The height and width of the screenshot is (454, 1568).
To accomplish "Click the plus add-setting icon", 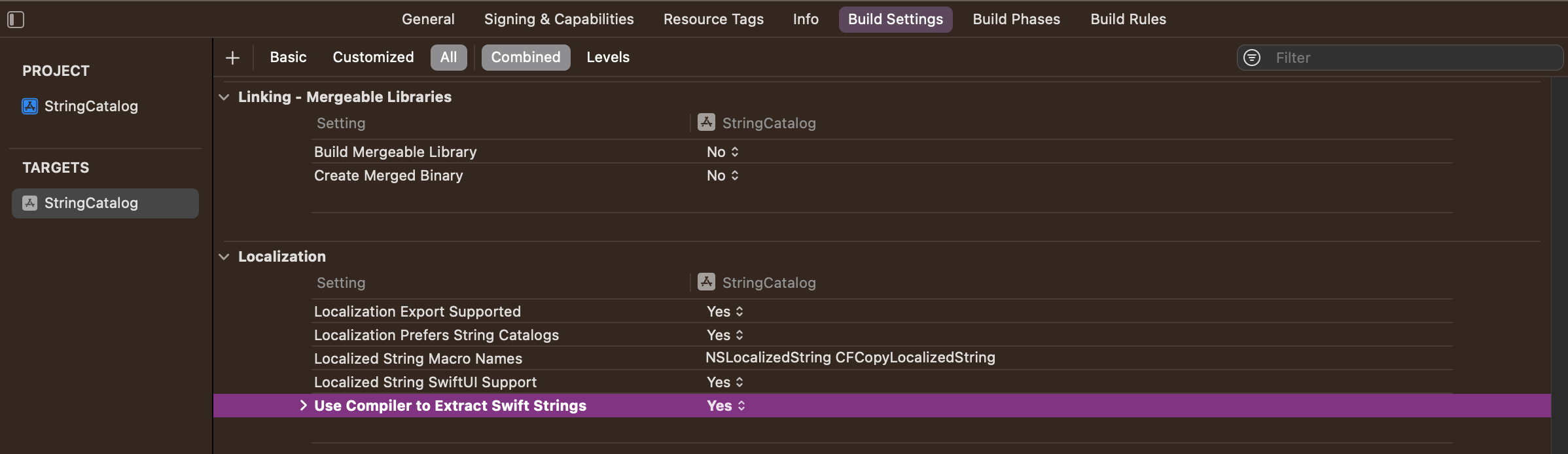I will (x=232, y=58).
